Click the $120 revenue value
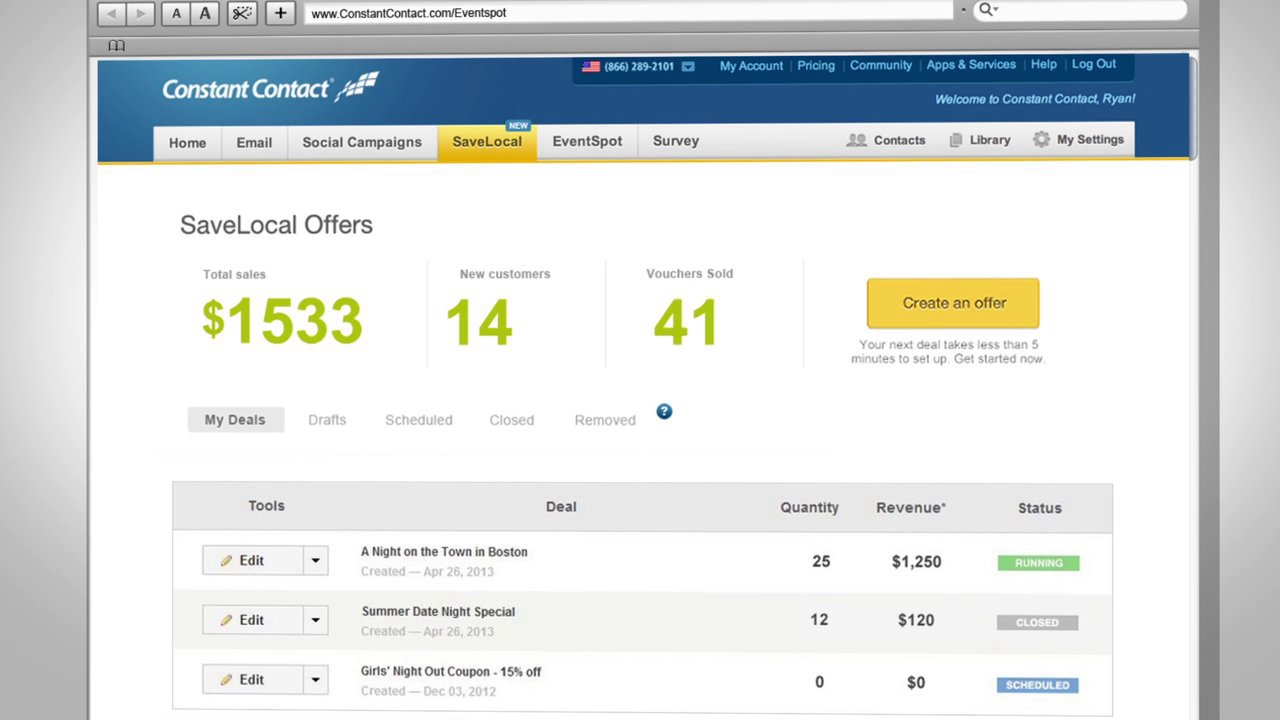 click(x=916, y=620)
